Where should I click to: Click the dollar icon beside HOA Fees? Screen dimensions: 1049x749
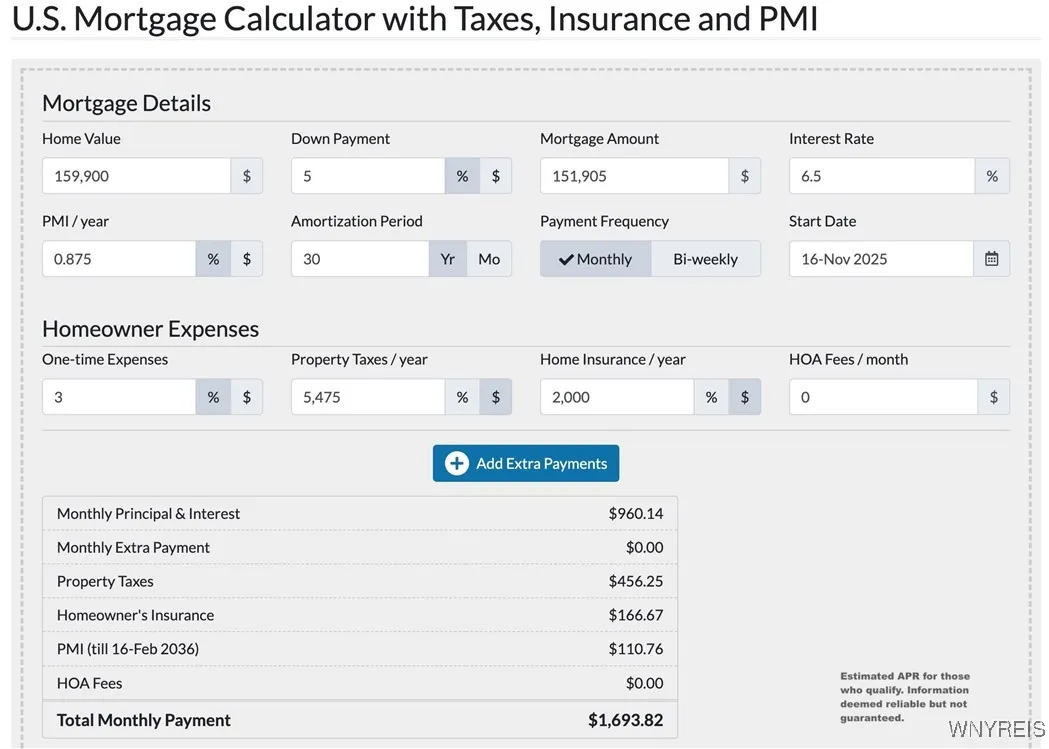pos(993,397)
